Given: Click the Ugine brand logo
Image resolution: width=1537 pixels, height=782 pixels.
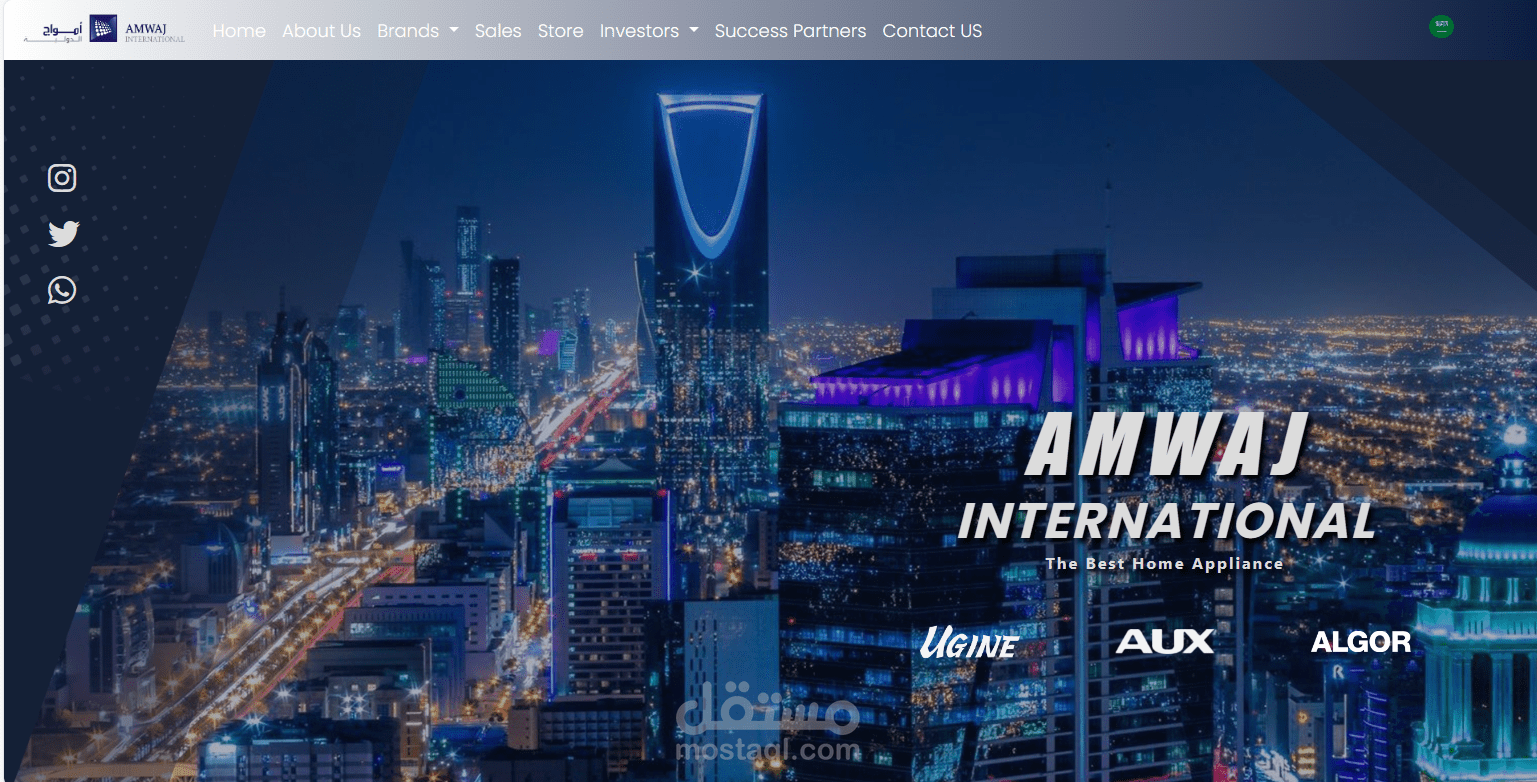Looking at the screenshot, I should tap(969, 643).
